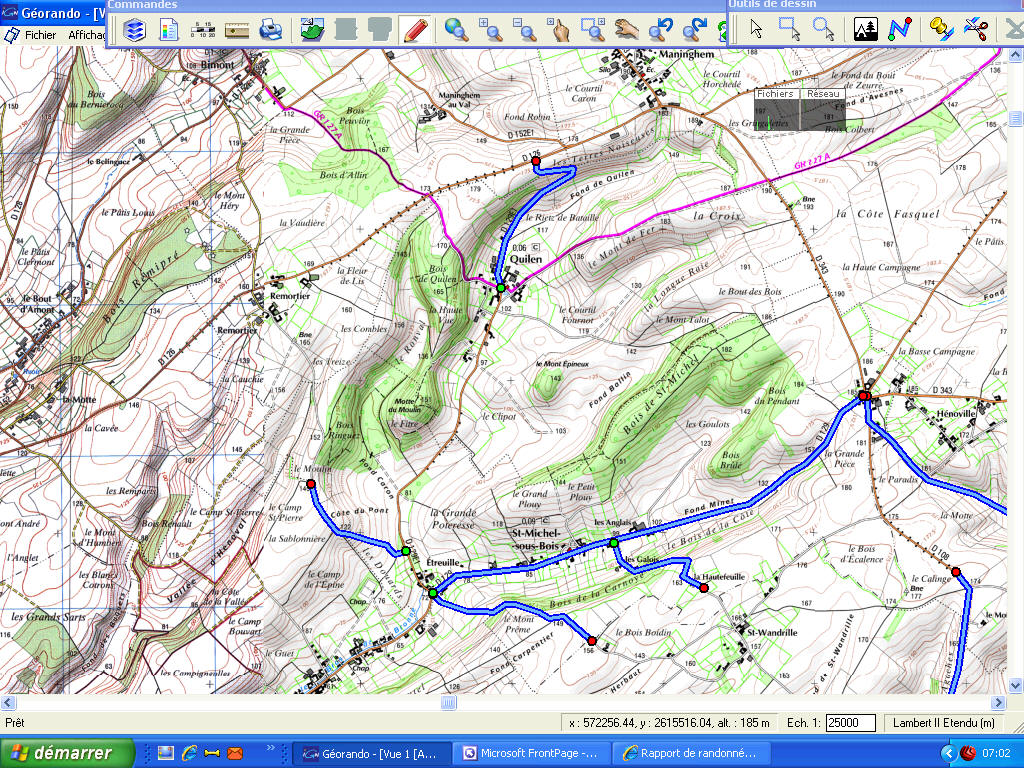Select the zoom out magnifier tool
This screenshot has height=768, width=1024.
tap(524, 30)
